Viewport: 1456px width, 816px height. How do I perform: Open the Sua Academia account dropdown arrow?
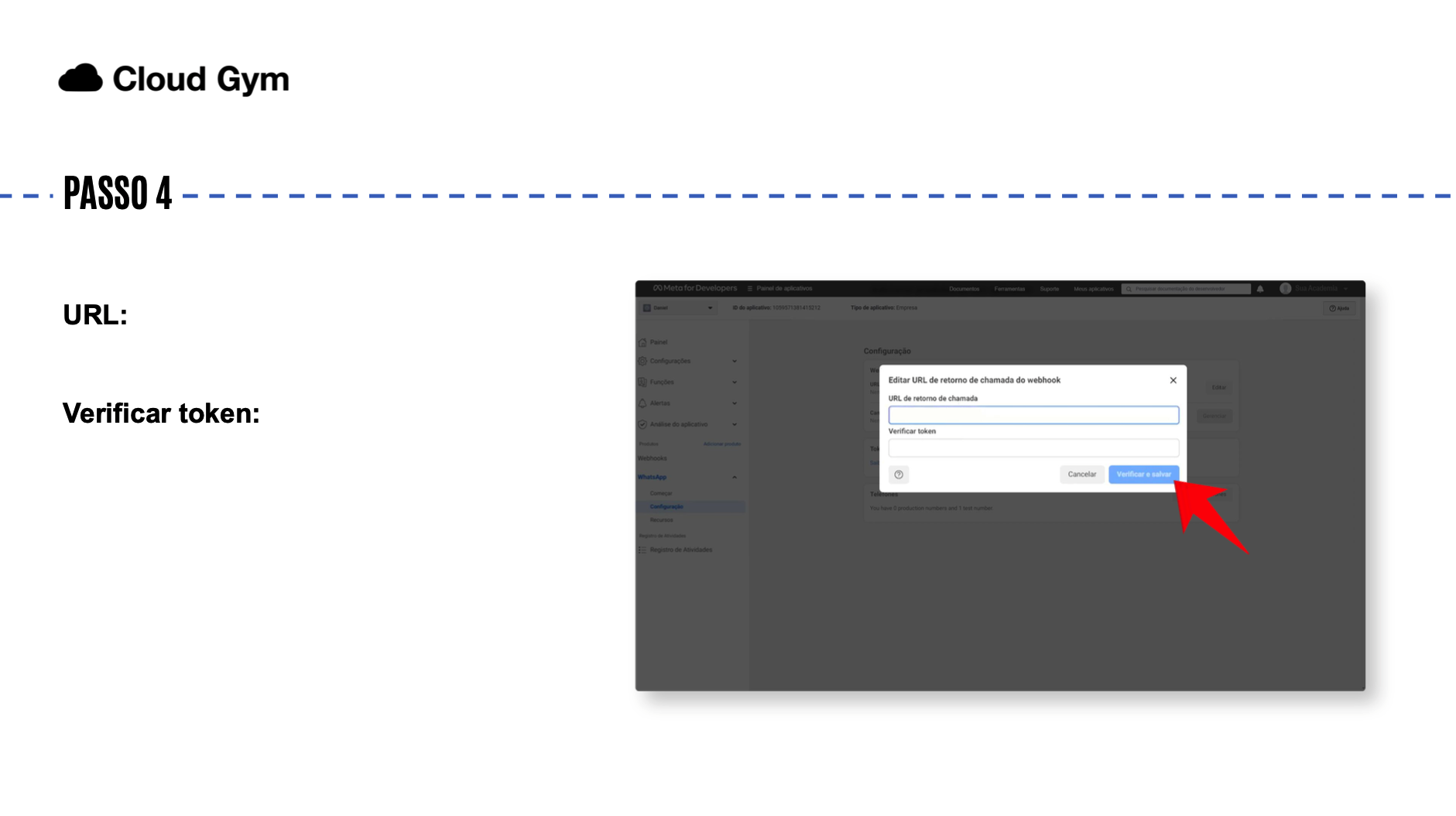point(1347,289)
